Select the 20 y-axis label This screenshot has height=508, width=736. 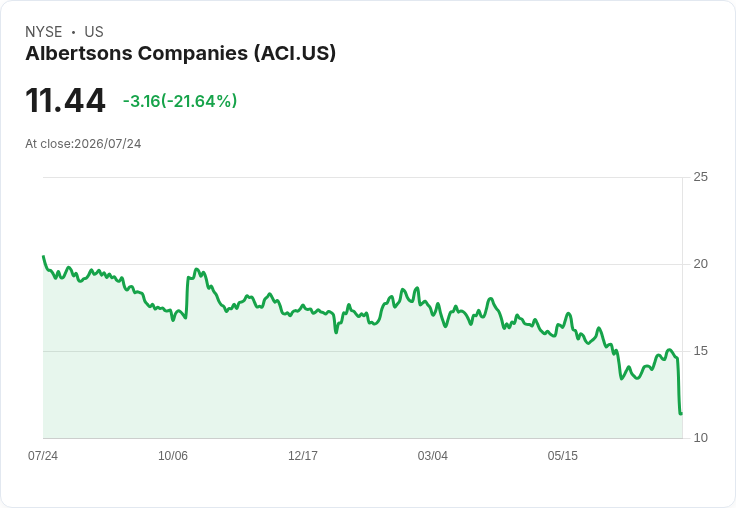(x=700, y=264)
